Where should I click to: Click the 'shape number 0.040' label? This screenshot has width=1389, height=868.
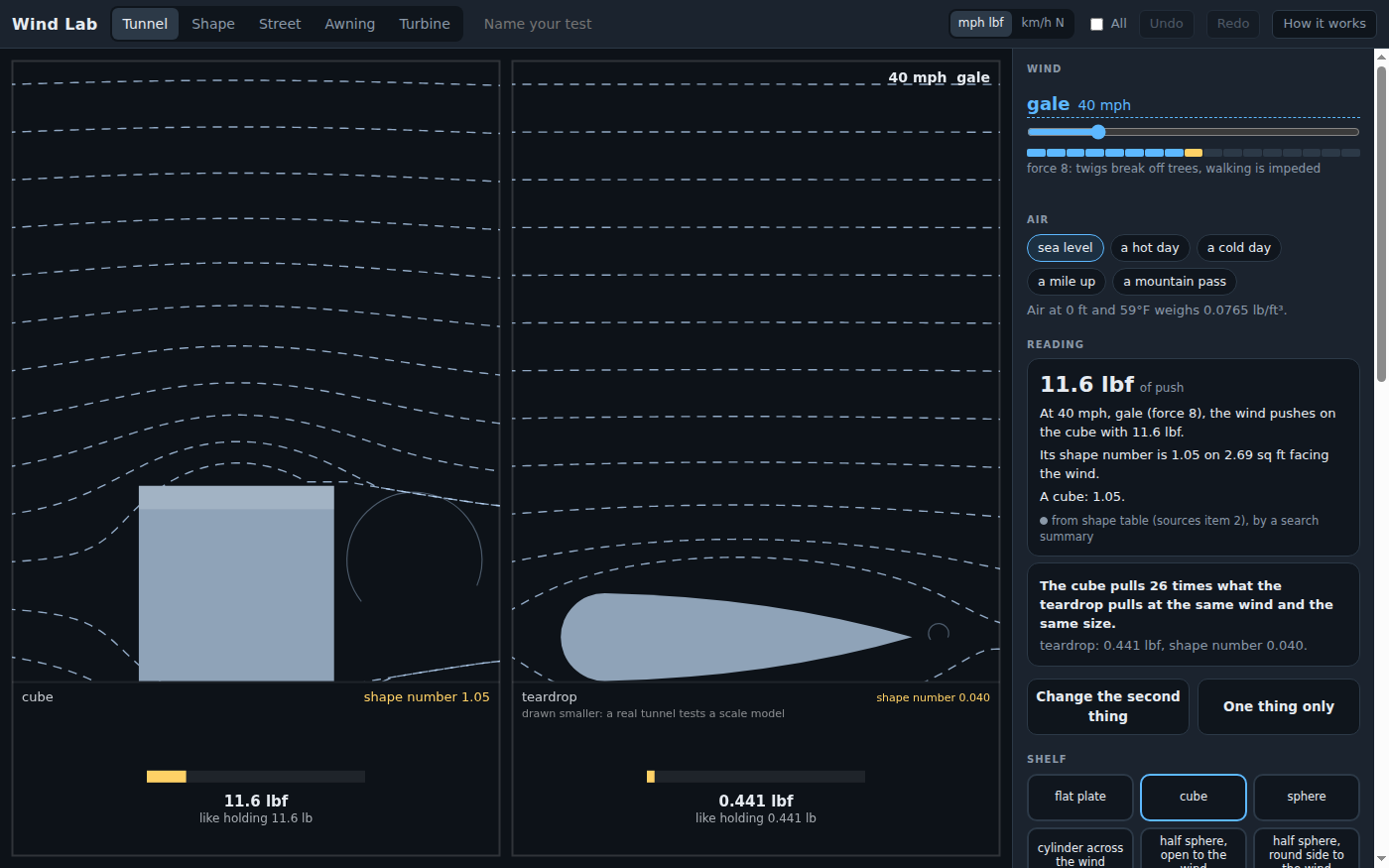point(933,697)
